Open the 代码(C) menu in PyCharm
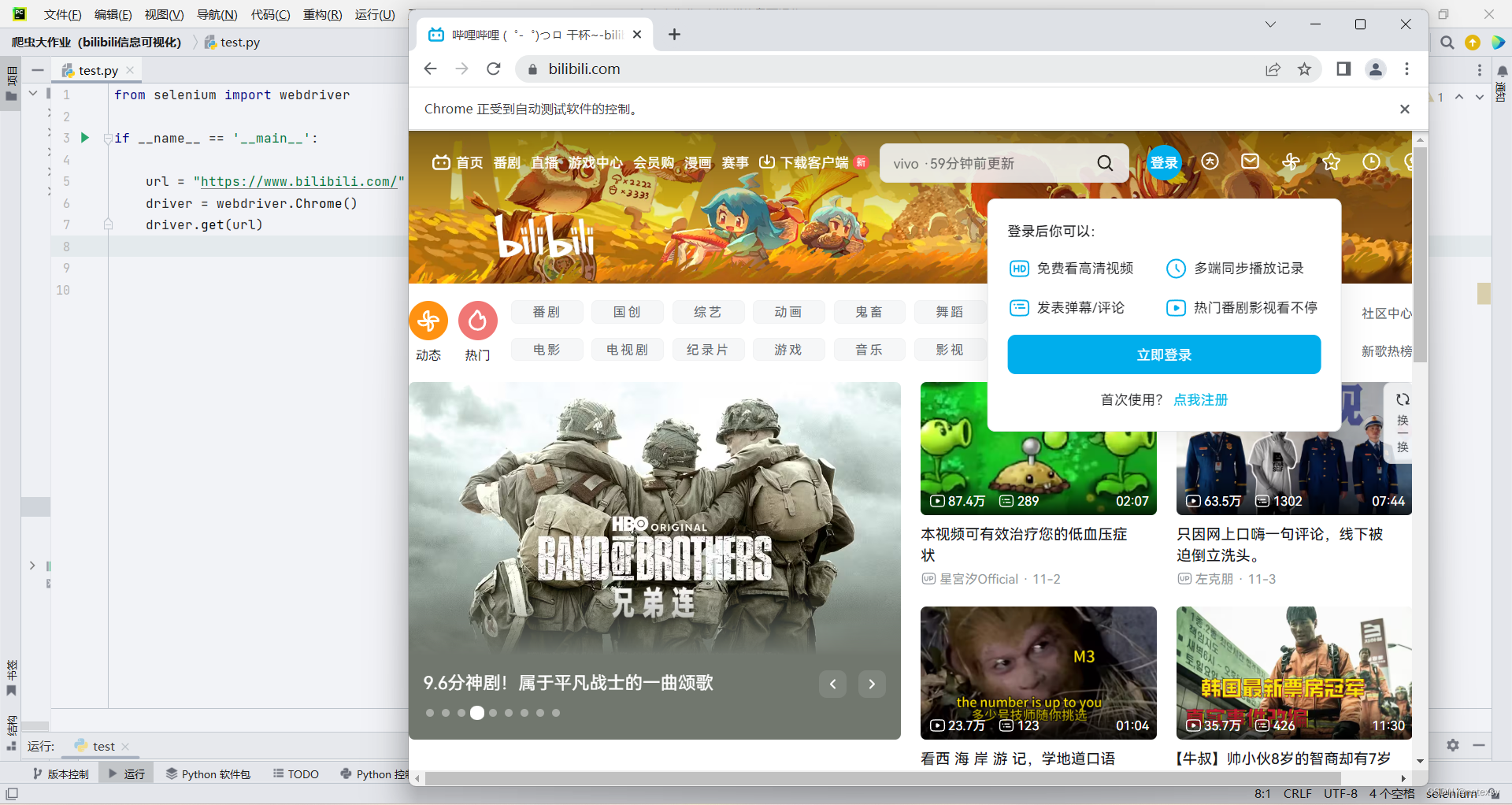The height and width of the screenshot is (805, 1512). pos(271,15)
